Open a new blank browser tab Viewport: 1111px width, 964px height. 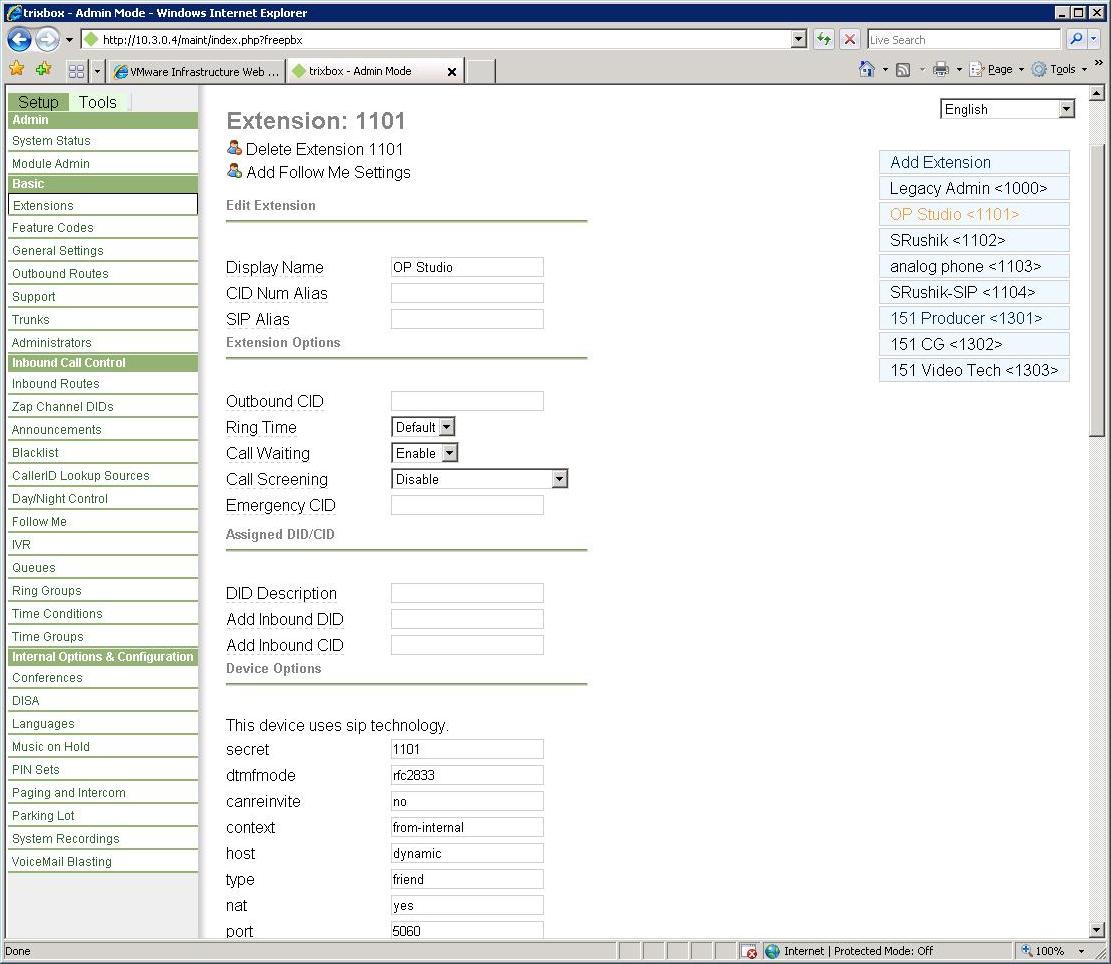pyautogui.click(x=480, y=72)
